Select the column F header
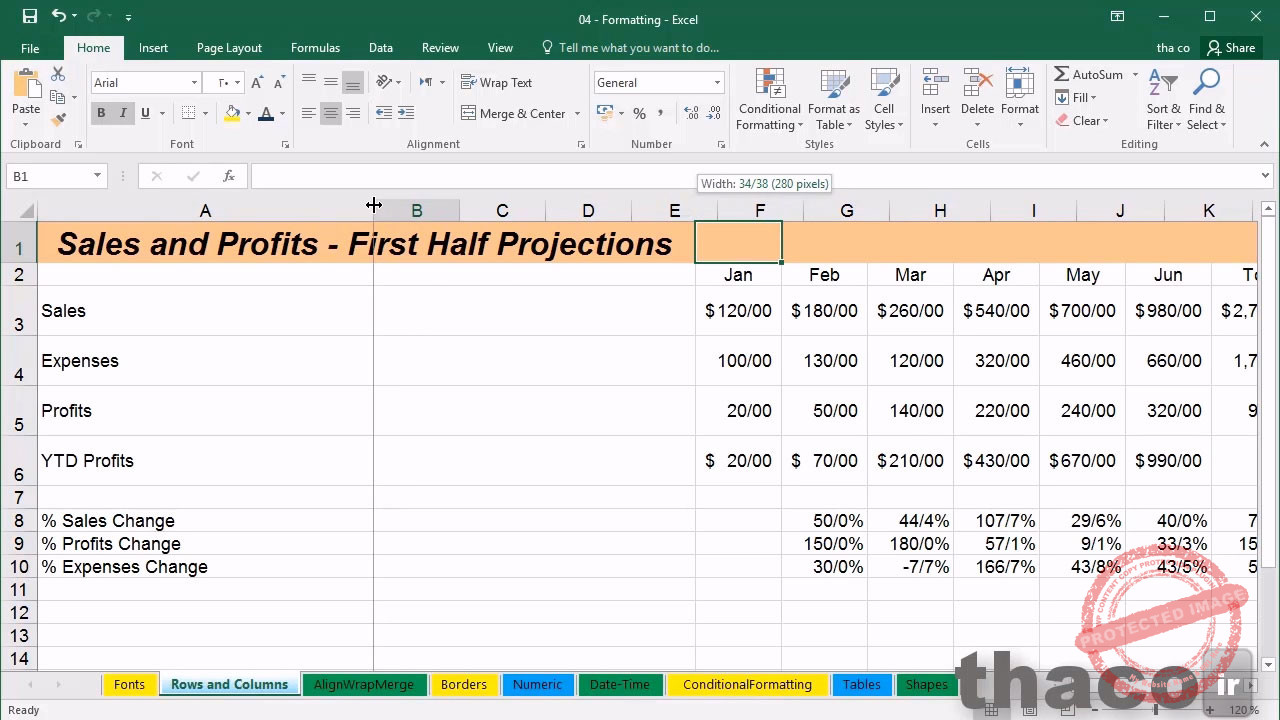This screenshot has height=720, width=1280. [x=760, y=211]
